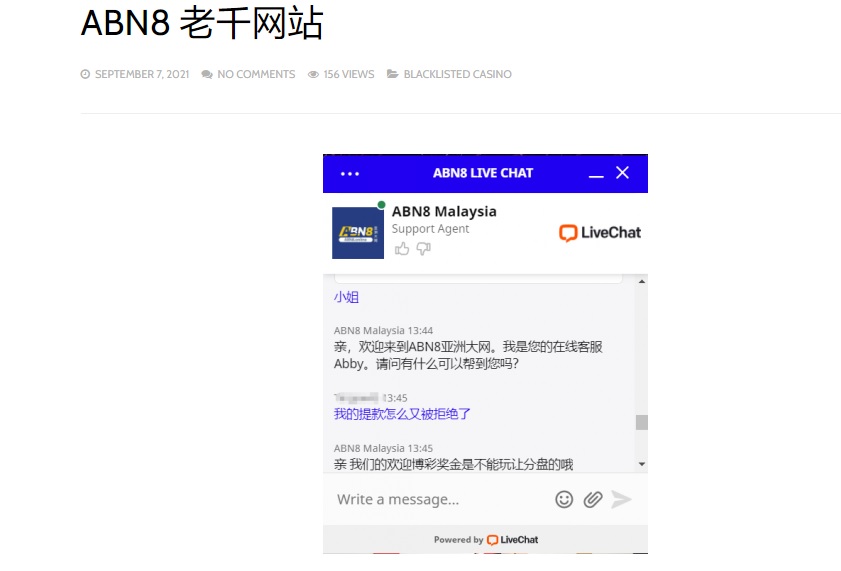Image resolution: width=841 pixels, height=571 pixels.
Task: Open the BLACKLISTED CASINO category link
Action: (458, 74)
